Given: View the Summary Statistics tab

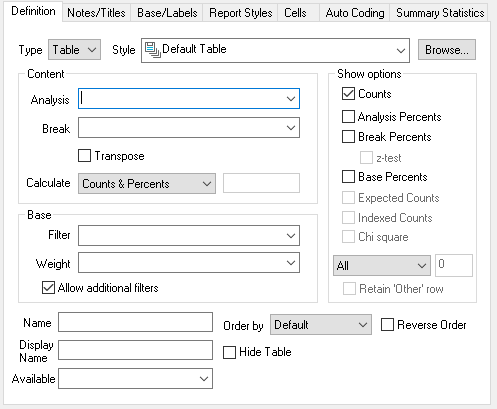Looking at the screenshot, I should point(440,13).
